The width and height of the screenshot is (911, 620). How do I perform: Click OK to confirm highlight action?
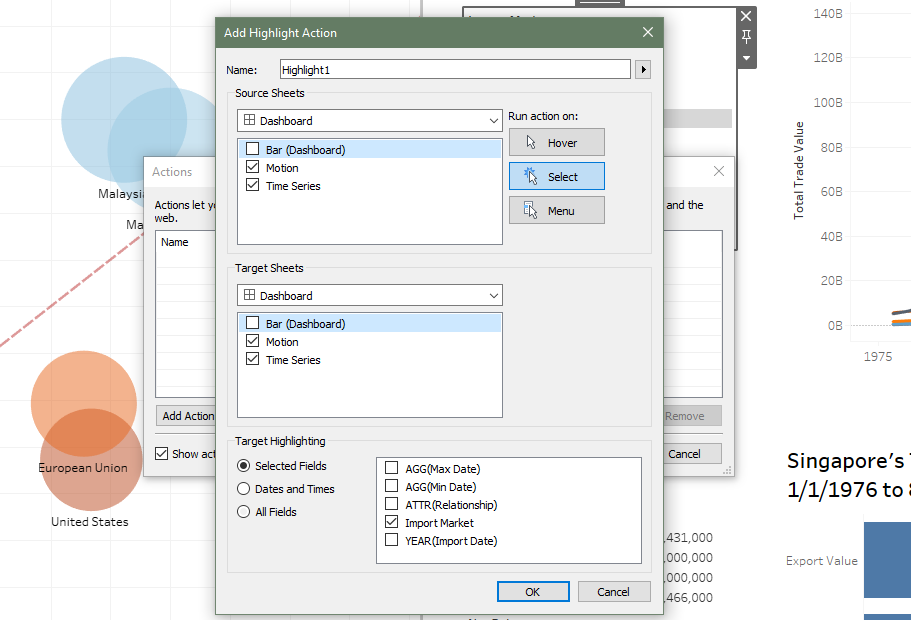[x=533, y=592]
